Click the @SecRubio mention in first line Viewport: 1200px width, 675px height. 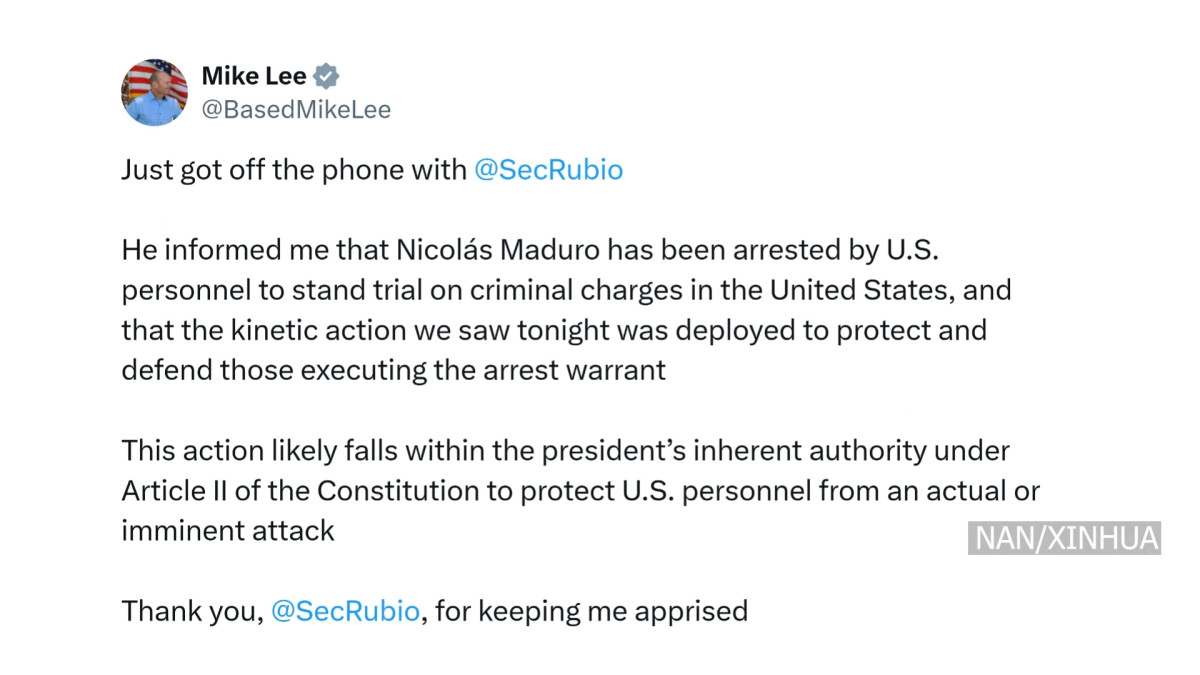[x=548, y=170]
